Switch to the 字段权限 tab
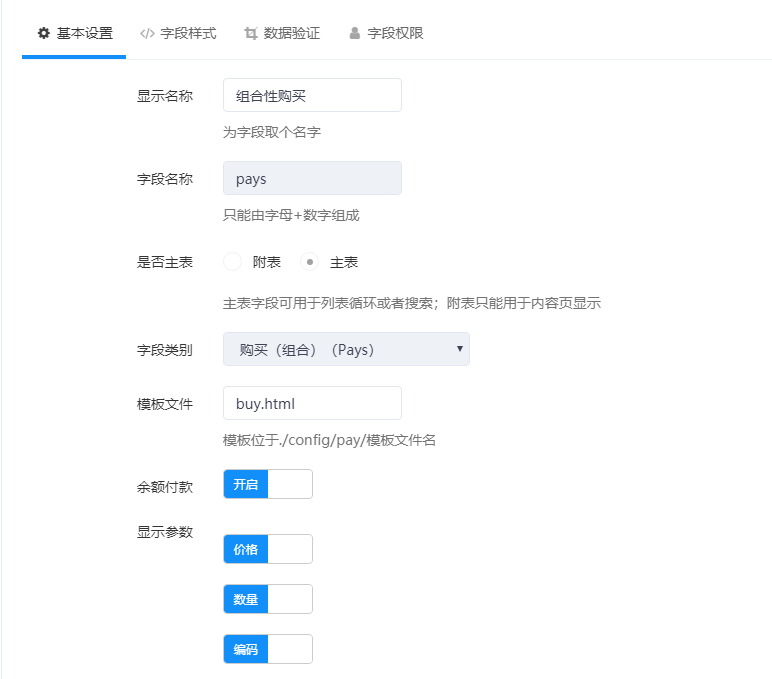 386,33
